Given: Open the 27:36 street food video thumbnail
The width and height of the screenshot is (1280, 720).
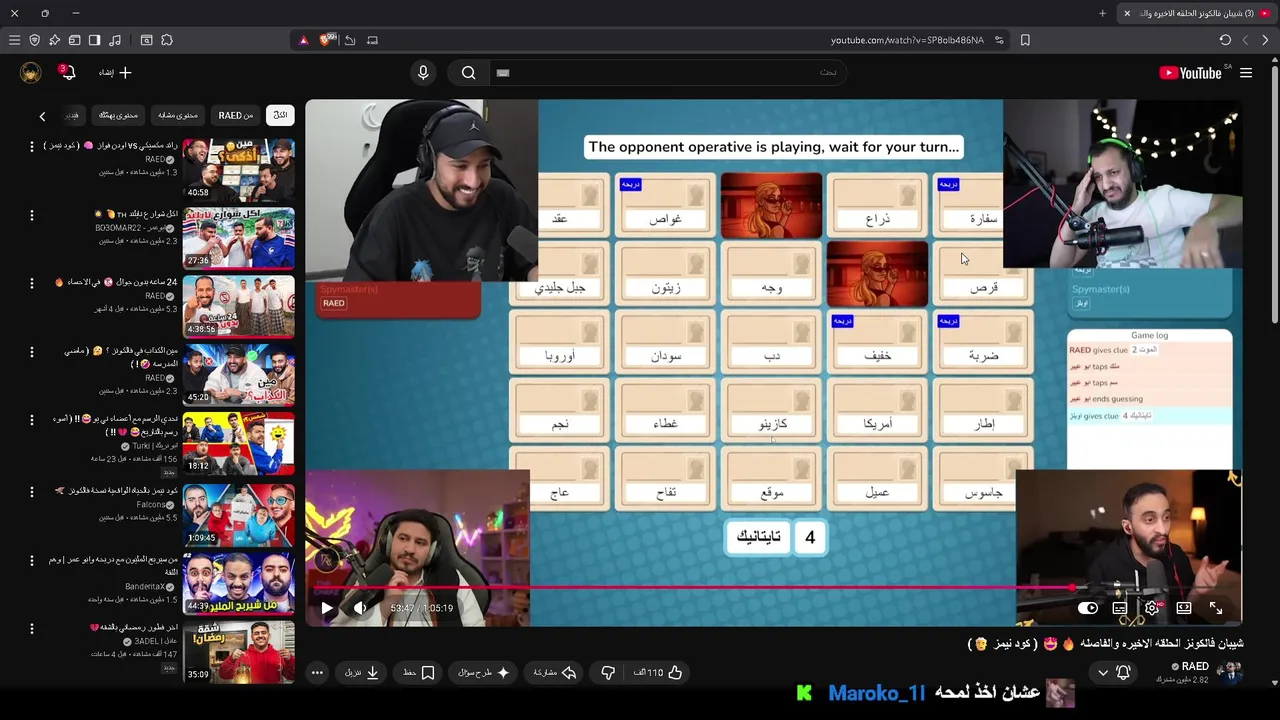Looking at the screenshot, I should point(239,238).
